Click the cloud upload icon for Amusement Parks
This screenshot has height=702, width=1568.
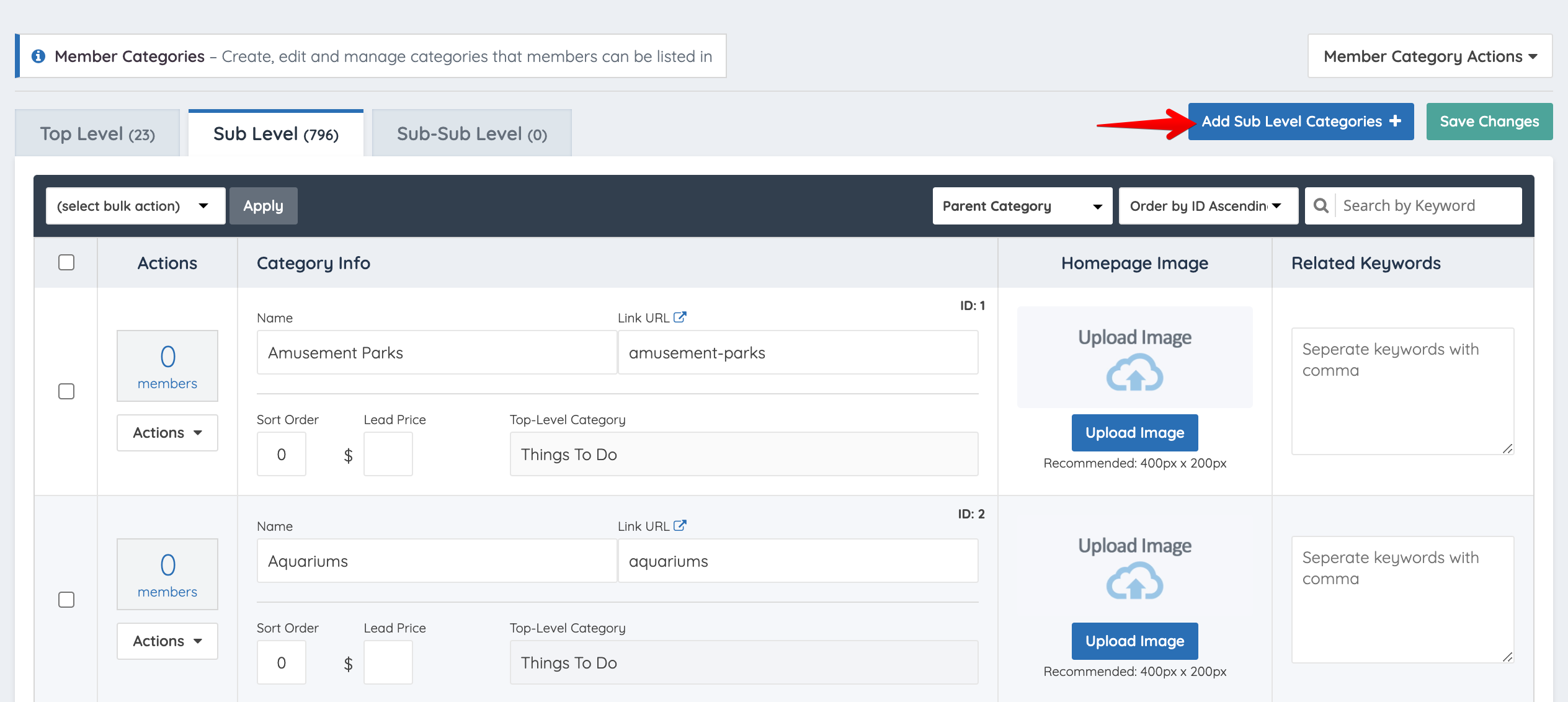click(1134, 373)
